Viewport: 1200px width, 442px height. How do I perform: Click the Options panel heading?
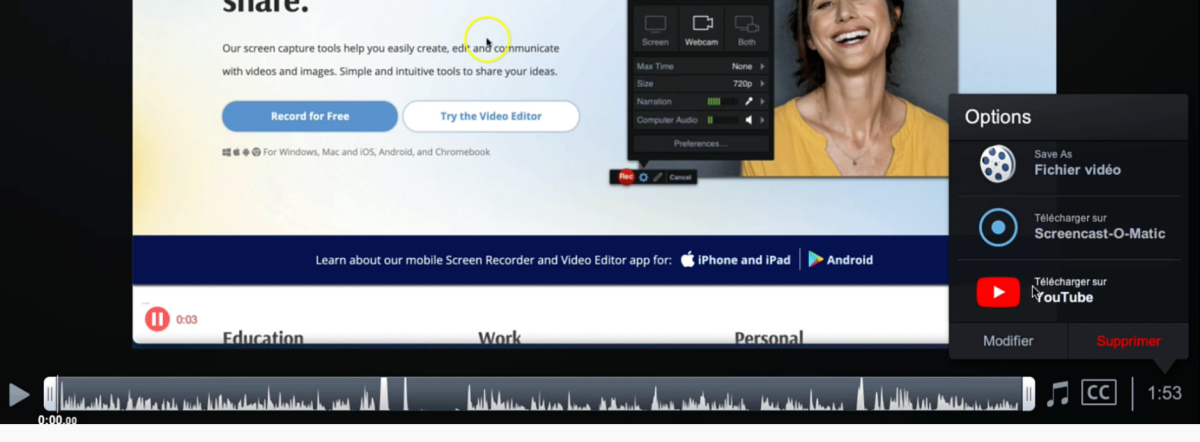click(x=998, y=117)
